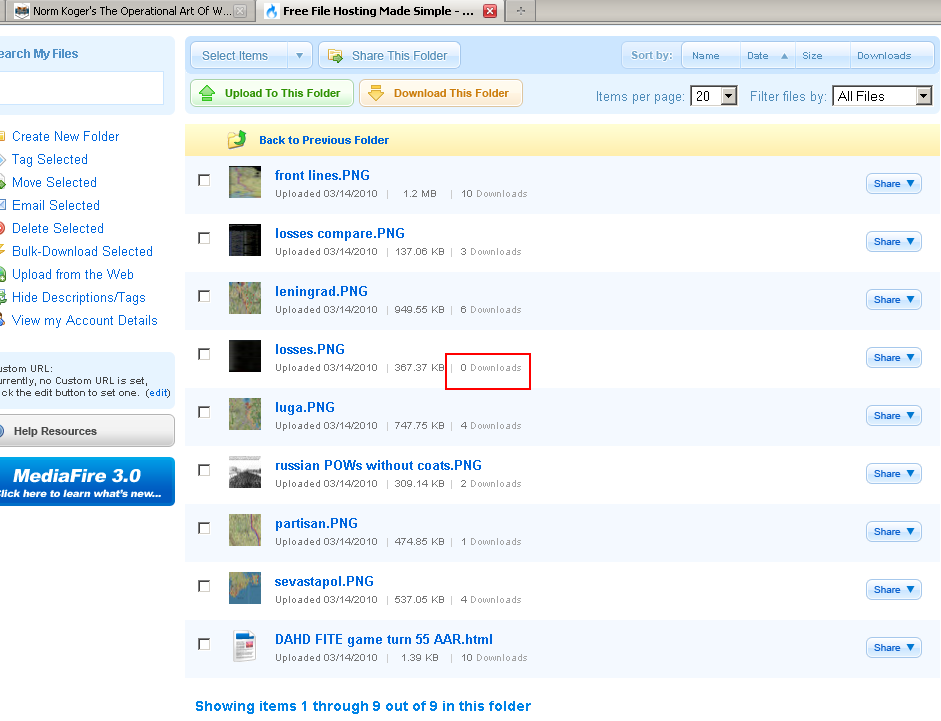Sort files by Downloads
The height and width of the screenshot is (721, 941).
[x=891, y=56]
